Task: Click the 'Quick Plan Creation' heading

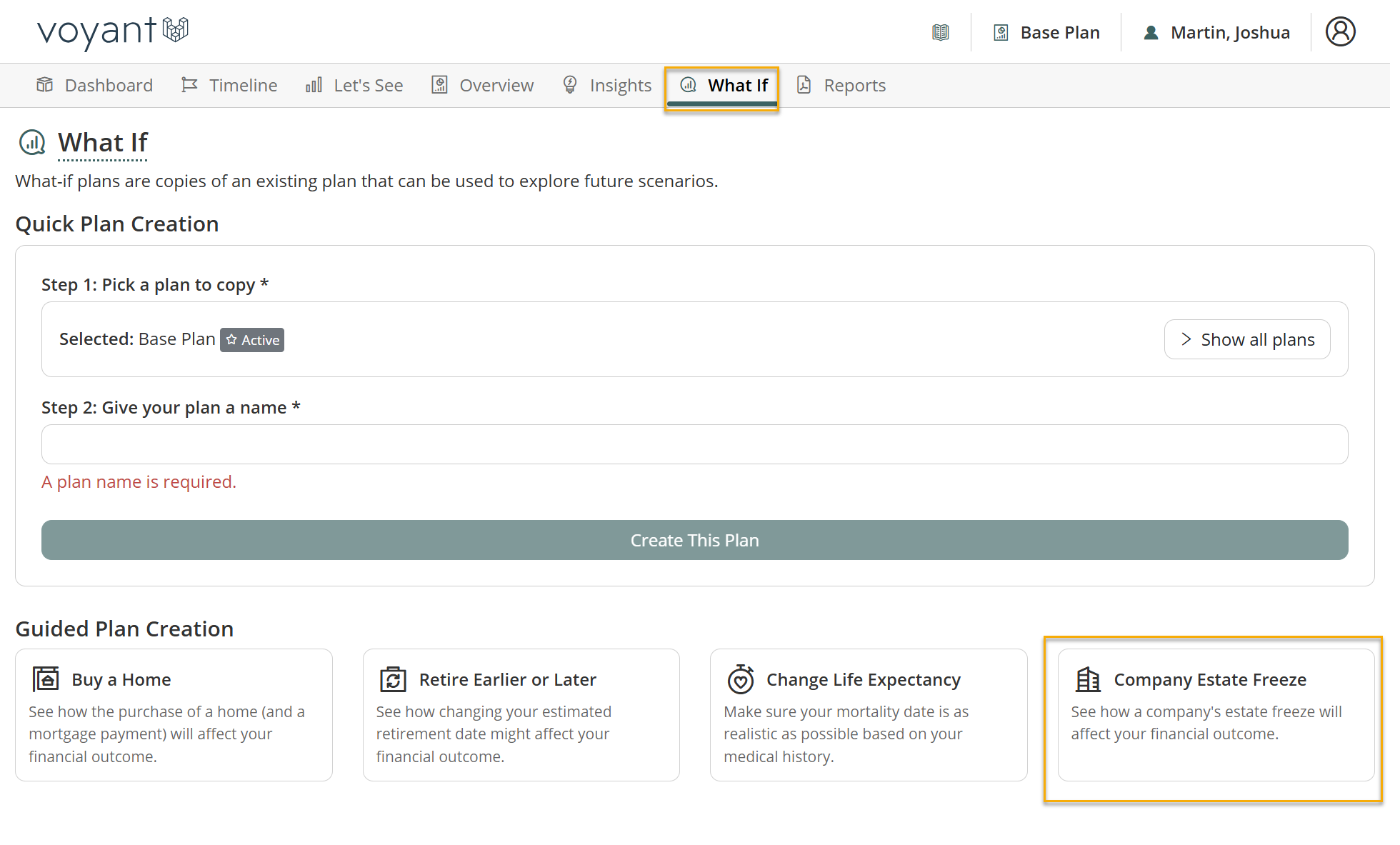Action: coord(117,224)
